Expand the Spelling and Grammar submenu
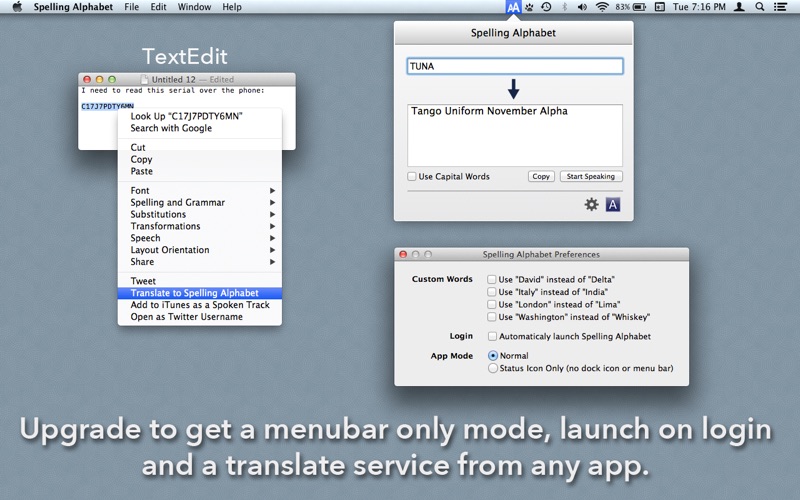The image size is (800, 500). 199,203
